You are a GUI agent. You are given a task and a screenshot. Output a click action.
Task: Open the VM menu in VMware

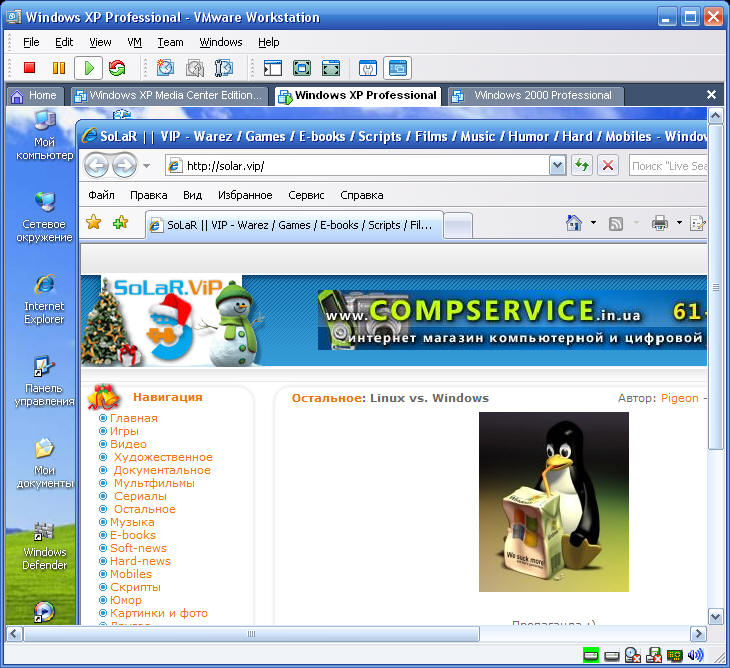pos(135,42)
